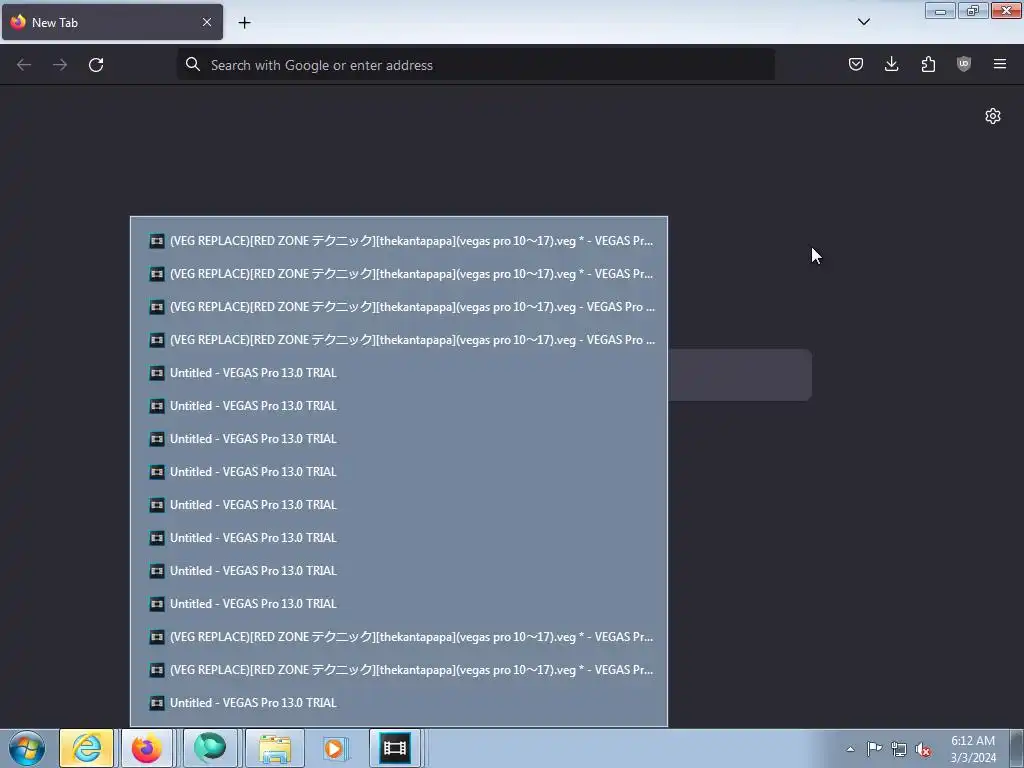Click the Show desktop strip

click(1016, 748)
